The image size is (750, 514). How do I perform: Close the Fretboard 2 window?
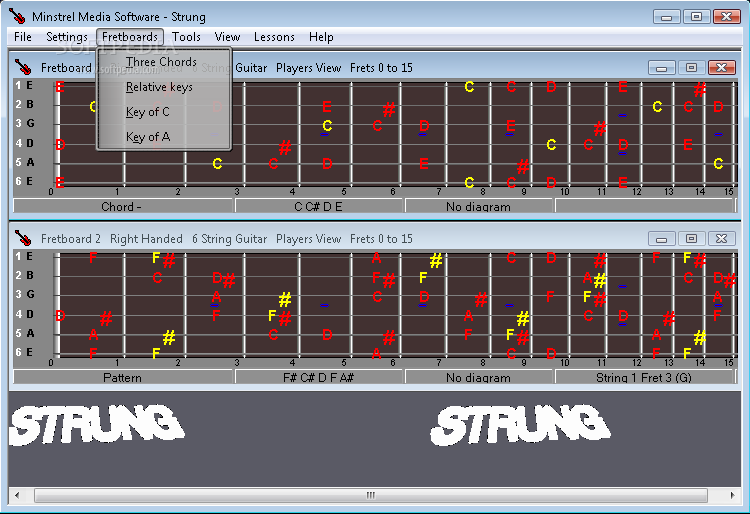tap(721, 238)
